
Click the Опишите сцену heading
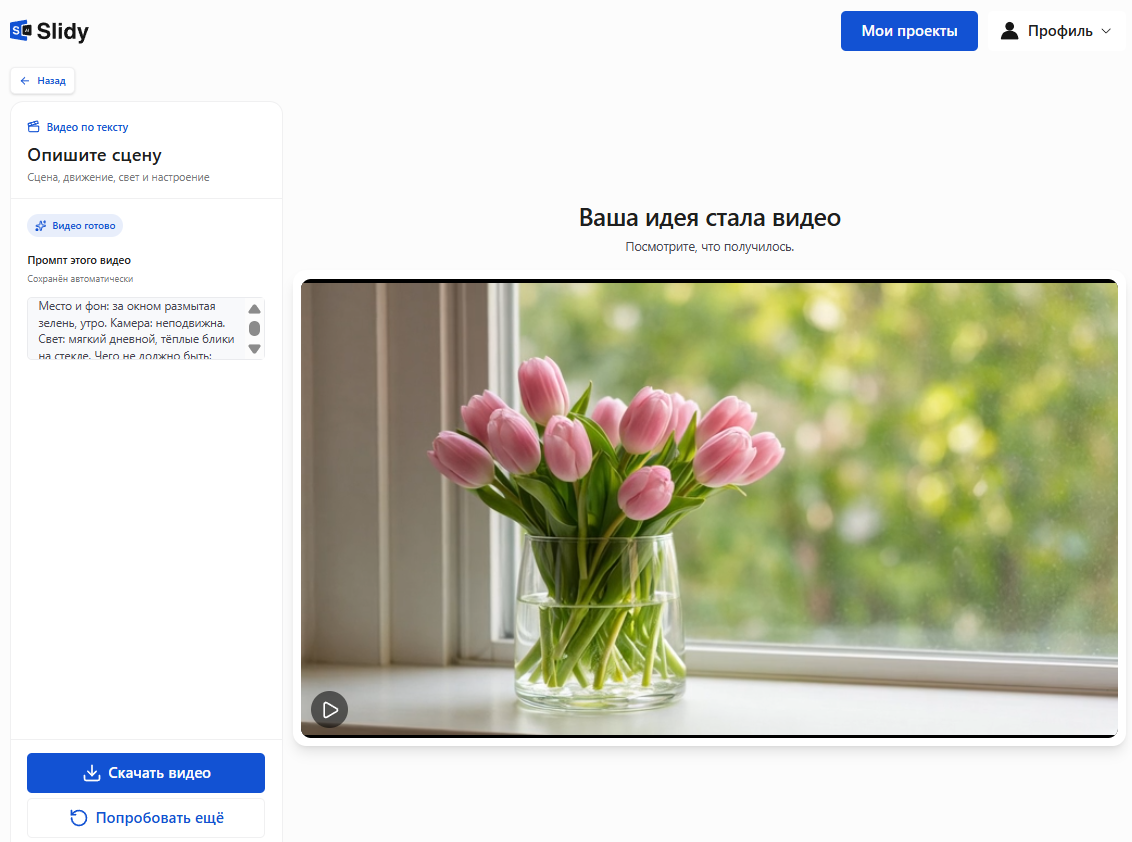pos(95,155)
